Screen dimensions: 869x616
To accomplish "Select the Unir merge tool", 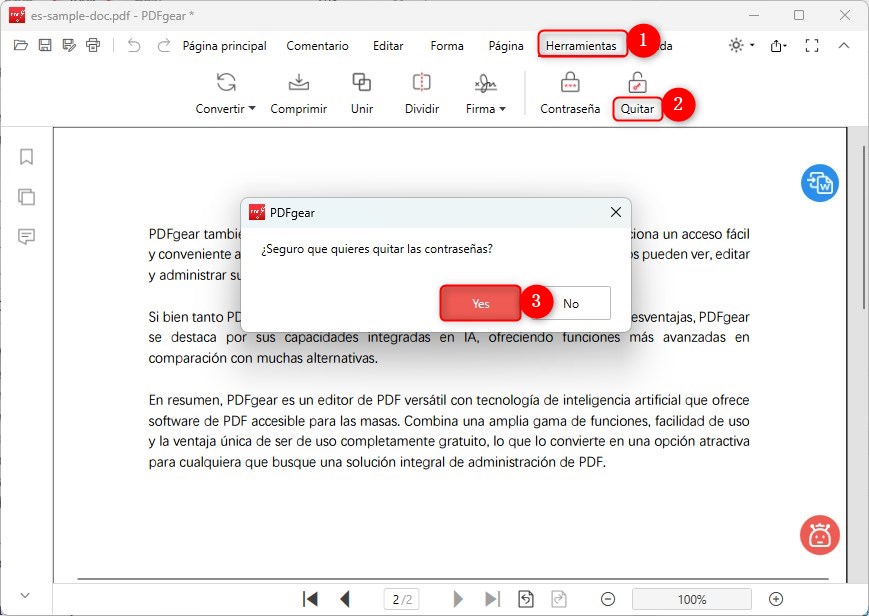I will tap(362, 94).
